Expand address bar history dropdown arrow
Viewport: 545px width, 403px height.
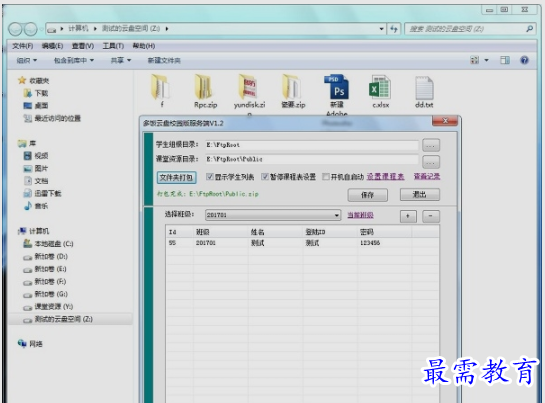[x=382, y=29]
